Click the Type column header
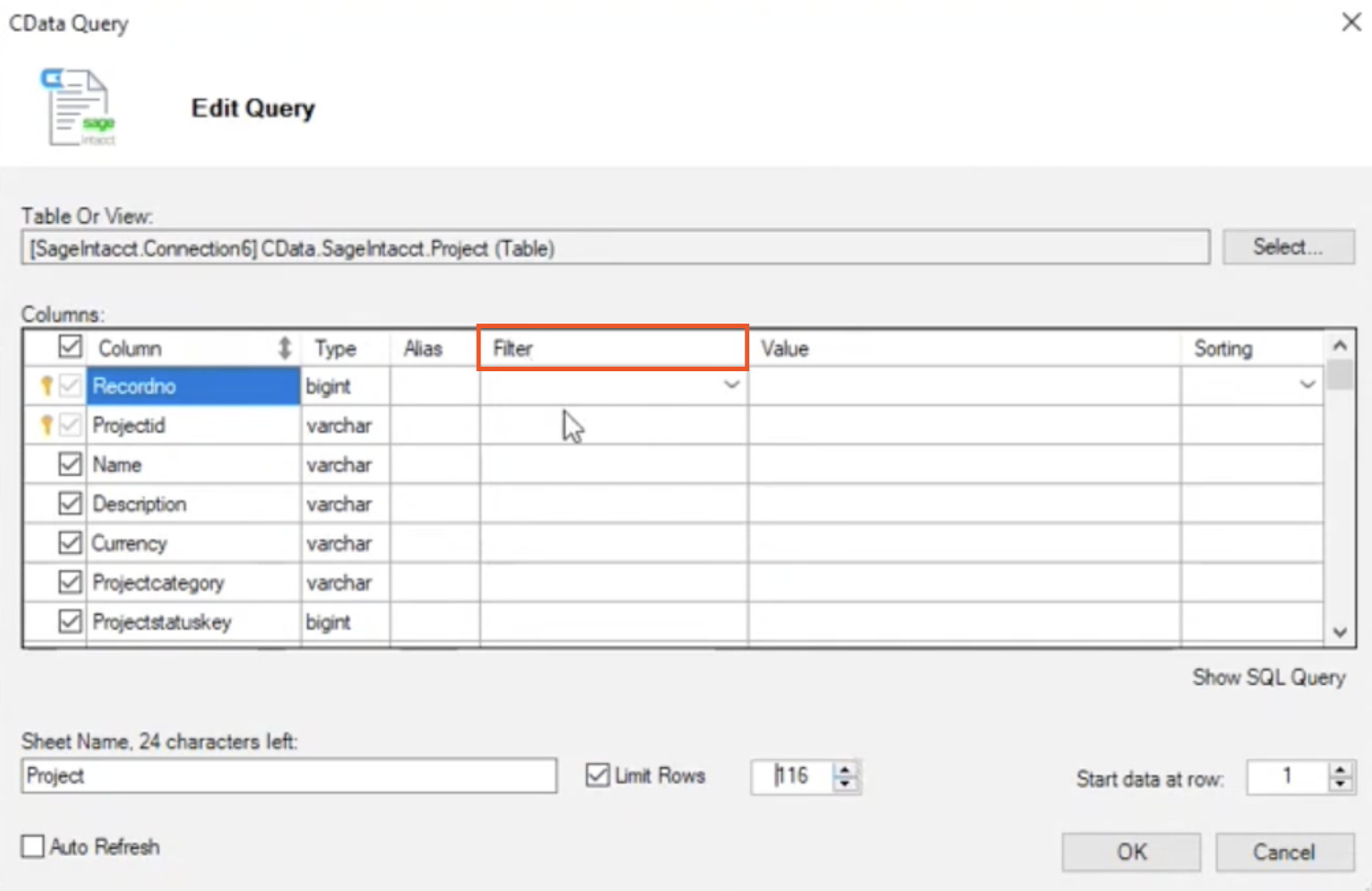This screenshot has height=891, width=1372. coord(335,348)
